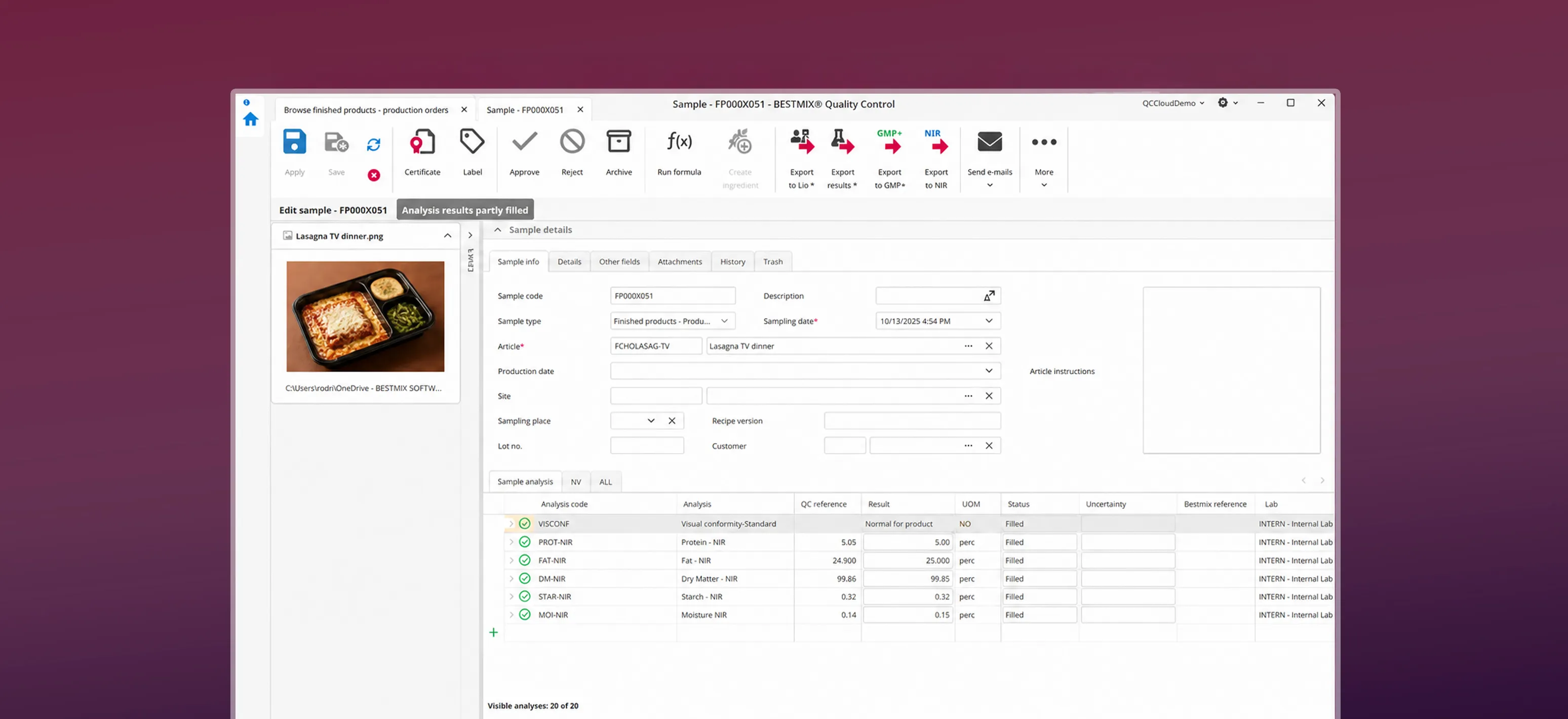Image resolution: width=1568 pixels, height=719 pixels.
Task: Click the PROT-NIR result field 5.00
Action: [908, 542]
